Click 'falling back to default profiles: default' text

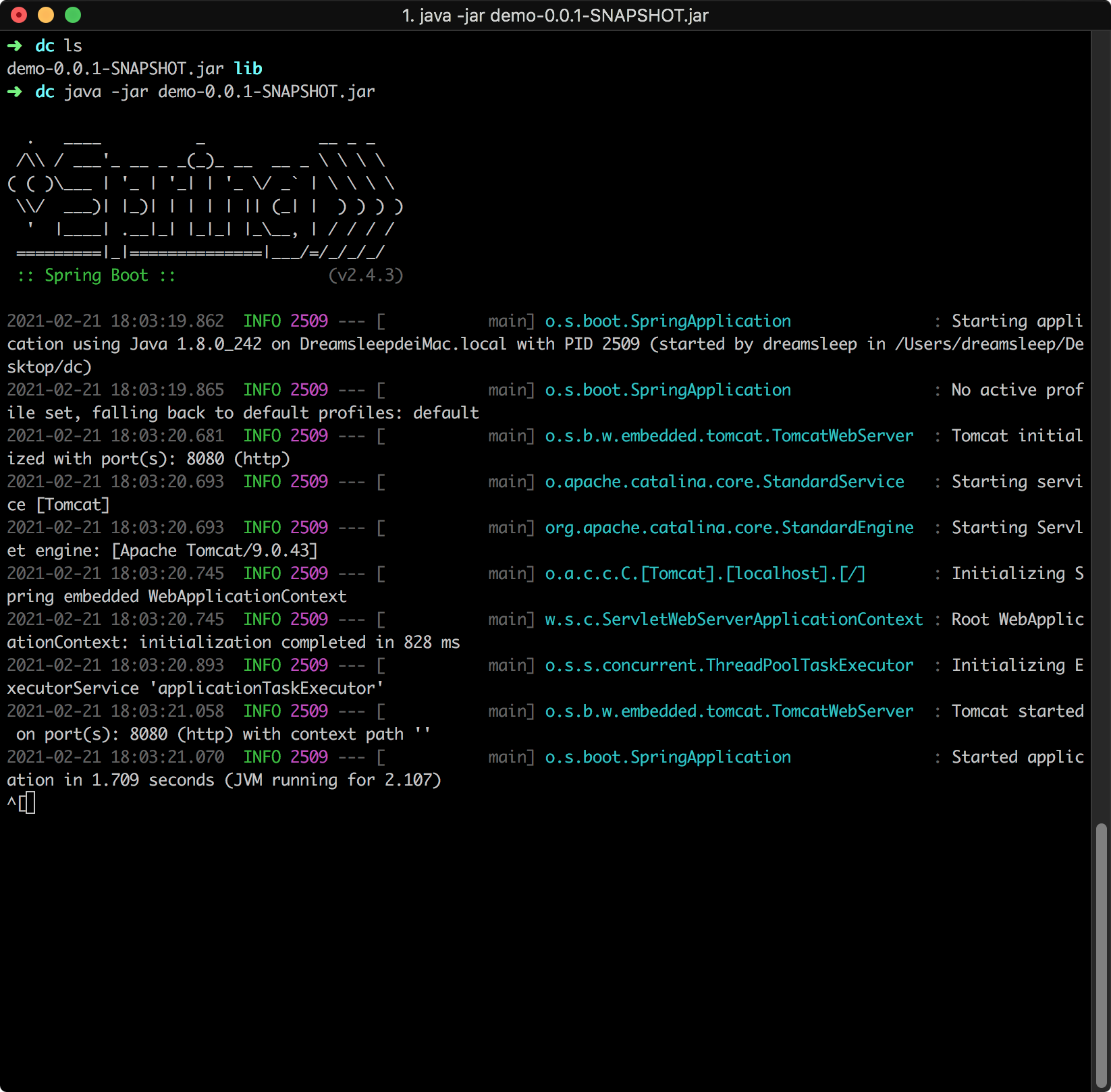286,413
